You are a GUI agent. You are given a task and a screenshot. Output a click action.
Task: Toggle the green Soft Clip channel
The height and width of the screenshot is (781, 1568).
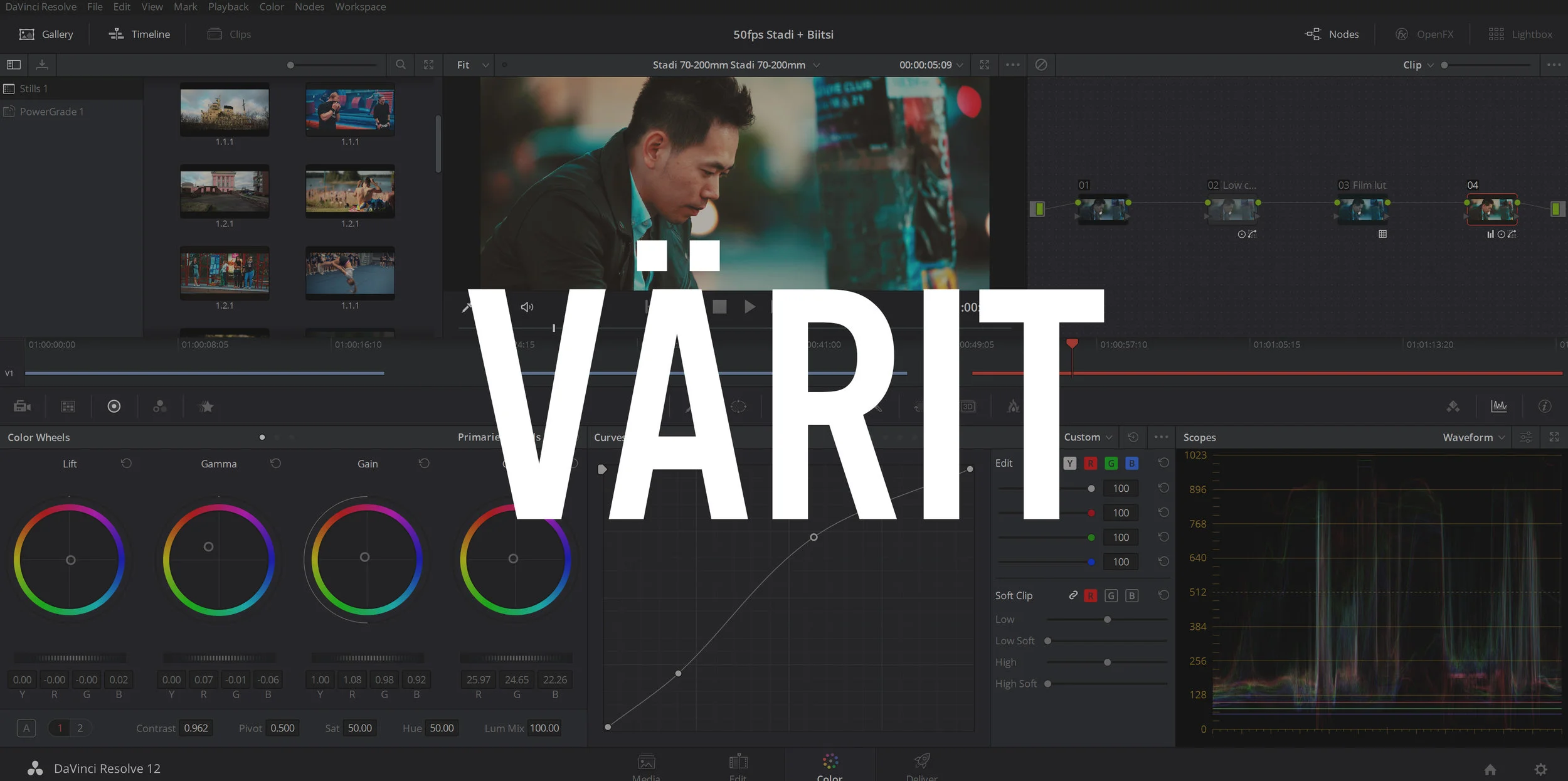[x=1111, y=595]
